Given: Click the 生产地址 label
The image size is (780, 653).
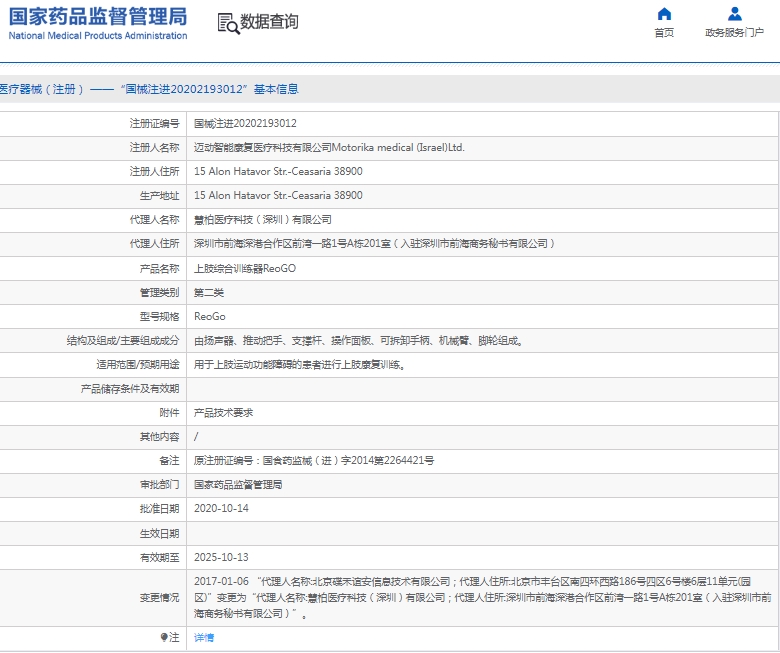Looking at the screenshot, I should [159, 195].
